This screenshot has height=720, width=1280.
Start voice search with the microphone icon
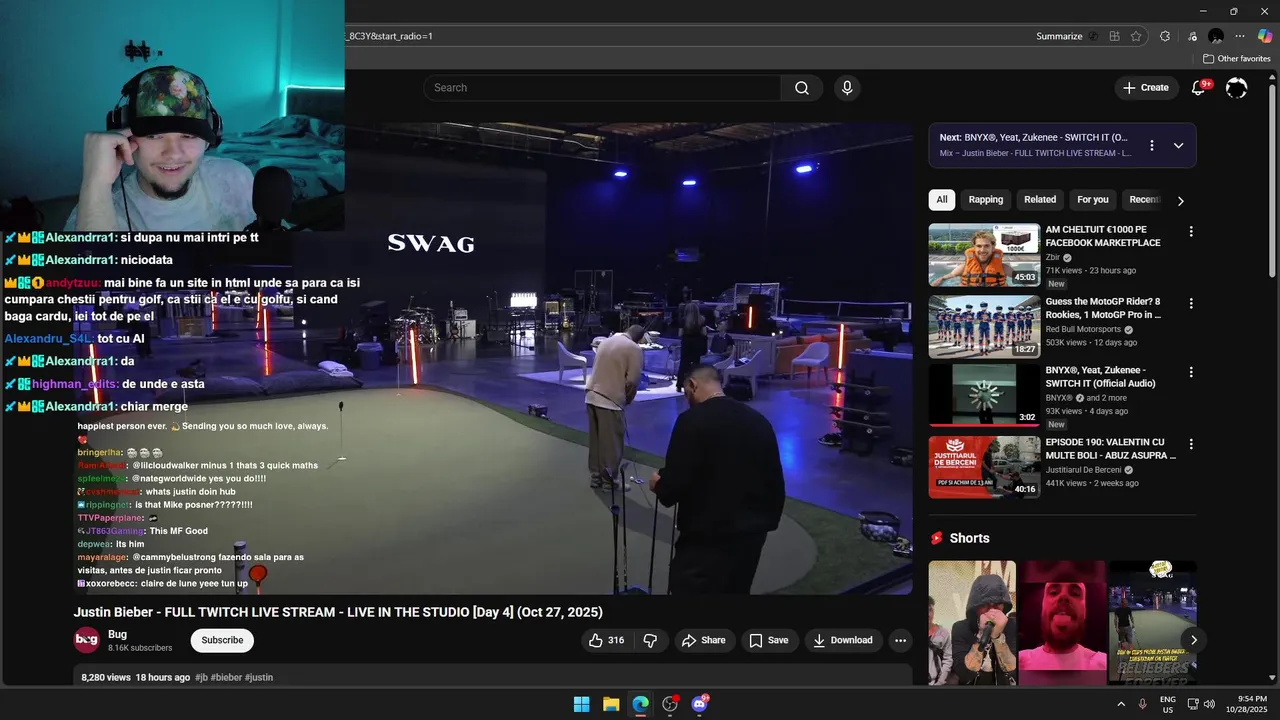tap(847, 88)
